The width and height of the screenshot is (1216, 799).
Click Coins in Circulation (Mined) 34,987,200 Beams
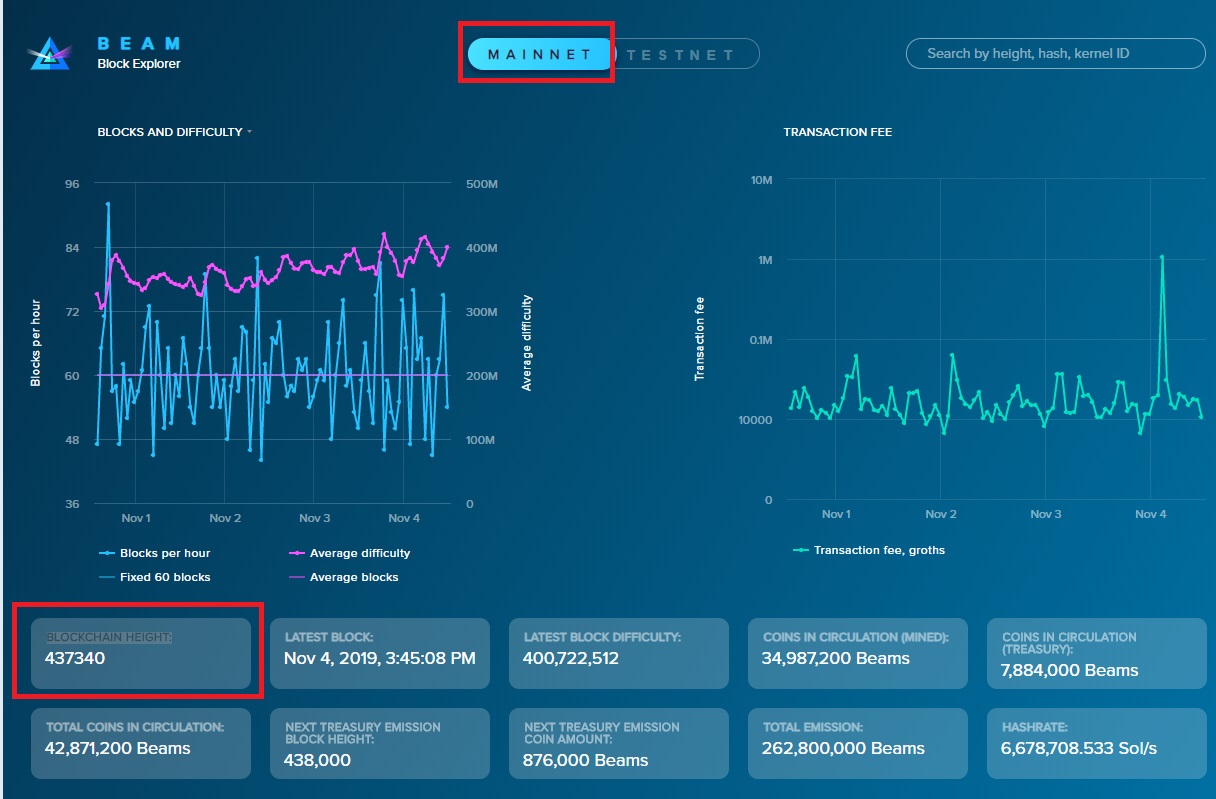pos(858,654)
